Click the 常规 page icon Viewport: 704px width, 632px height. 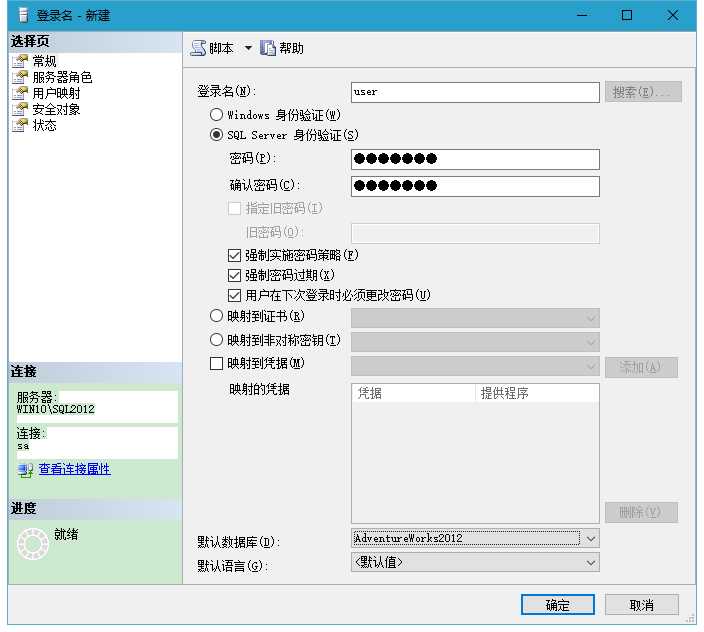point(20,61)
